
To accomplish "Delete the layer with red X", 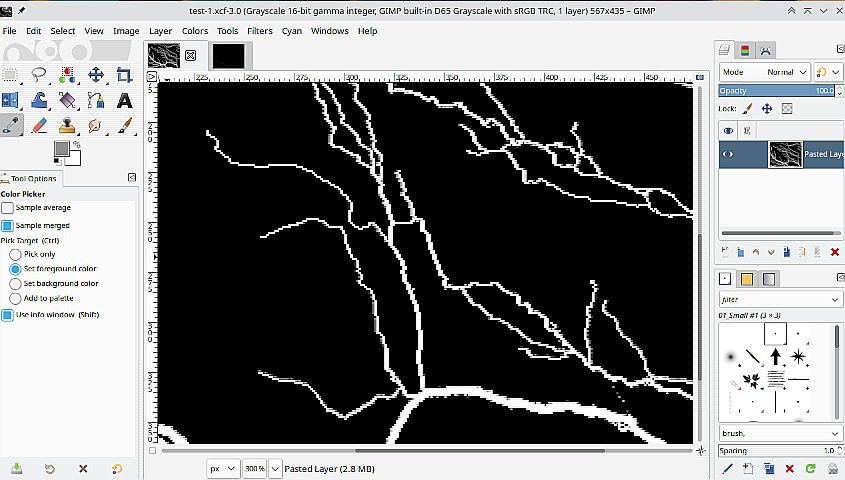I will click(x=835, y=252).
